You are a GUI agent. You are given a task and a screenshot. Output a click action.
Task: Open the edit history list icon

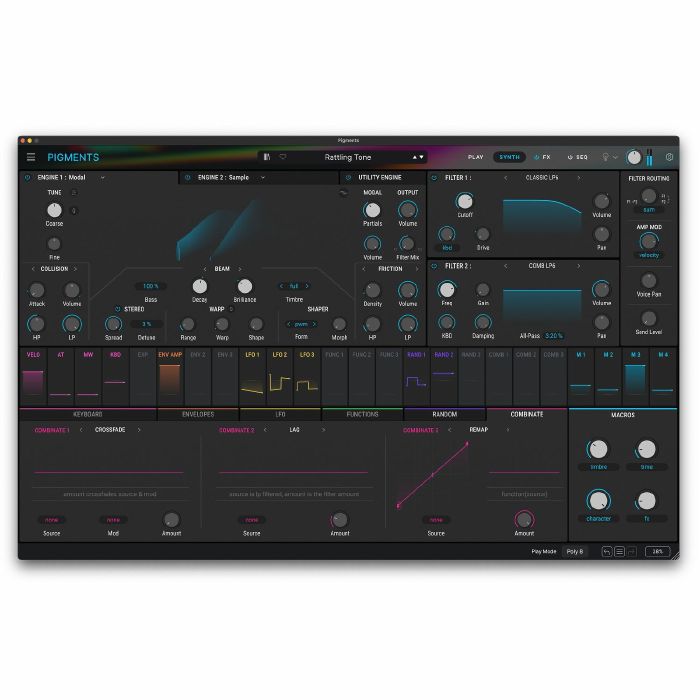coord(619,552)
